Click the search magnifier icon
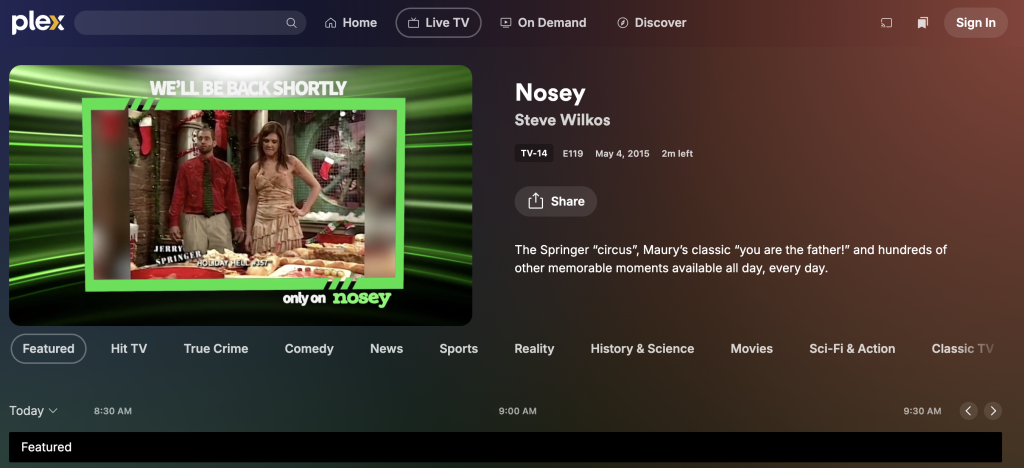The width and height of the screenshot is (1024, 468). [291, 23]
